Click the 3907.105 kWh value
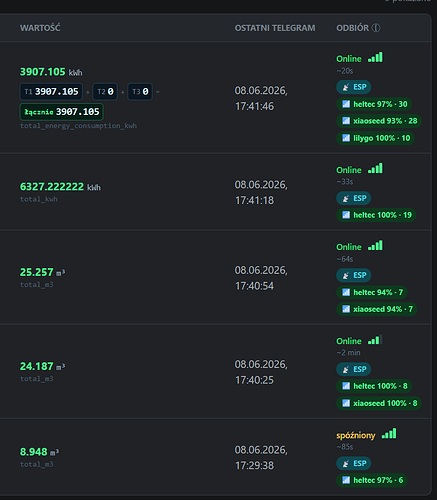This screenshot has height=500, width=437. [x=51, y=72]
